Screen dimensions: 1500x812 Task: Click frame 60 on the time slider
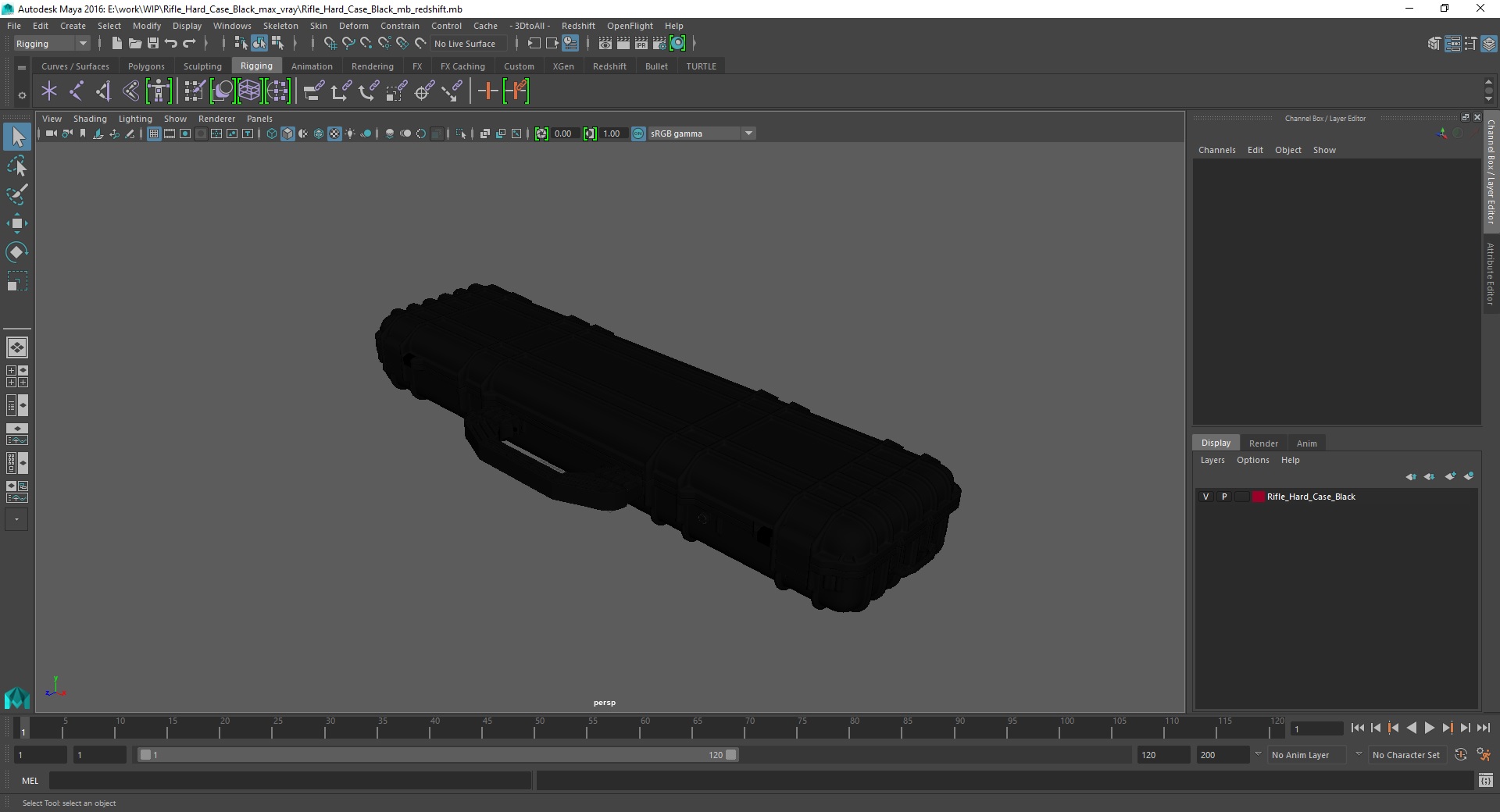point(645,729)
